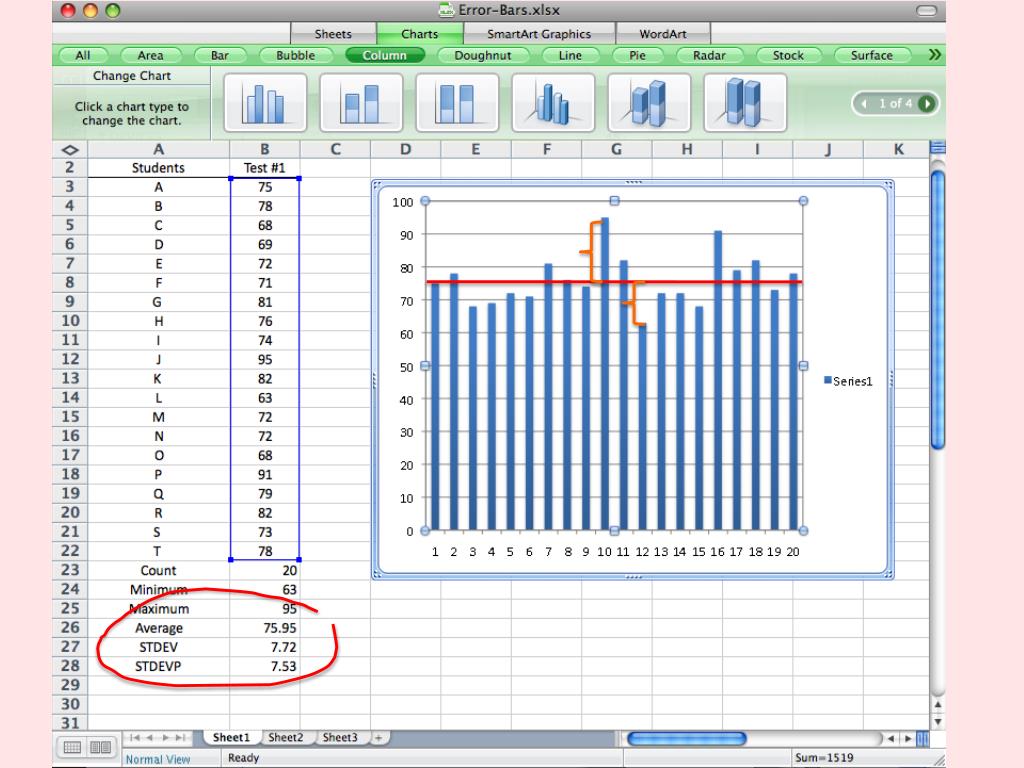
Task: Select the Series1 legend entry
Action: point(848,381)
